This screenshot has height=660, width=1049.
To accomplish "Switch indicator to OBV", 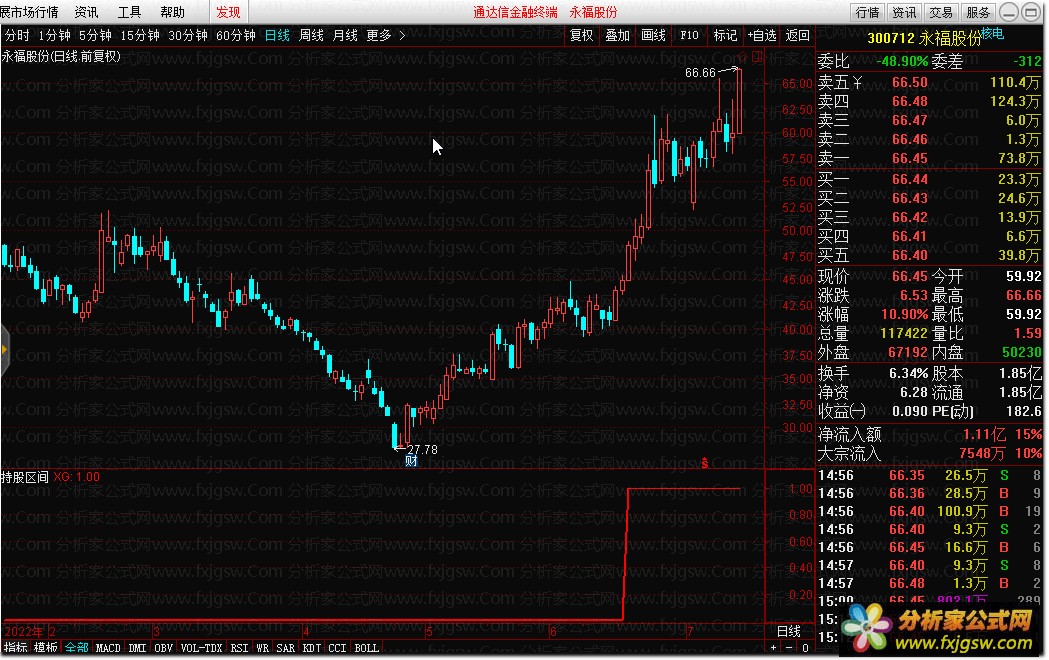I will [163, 647].
